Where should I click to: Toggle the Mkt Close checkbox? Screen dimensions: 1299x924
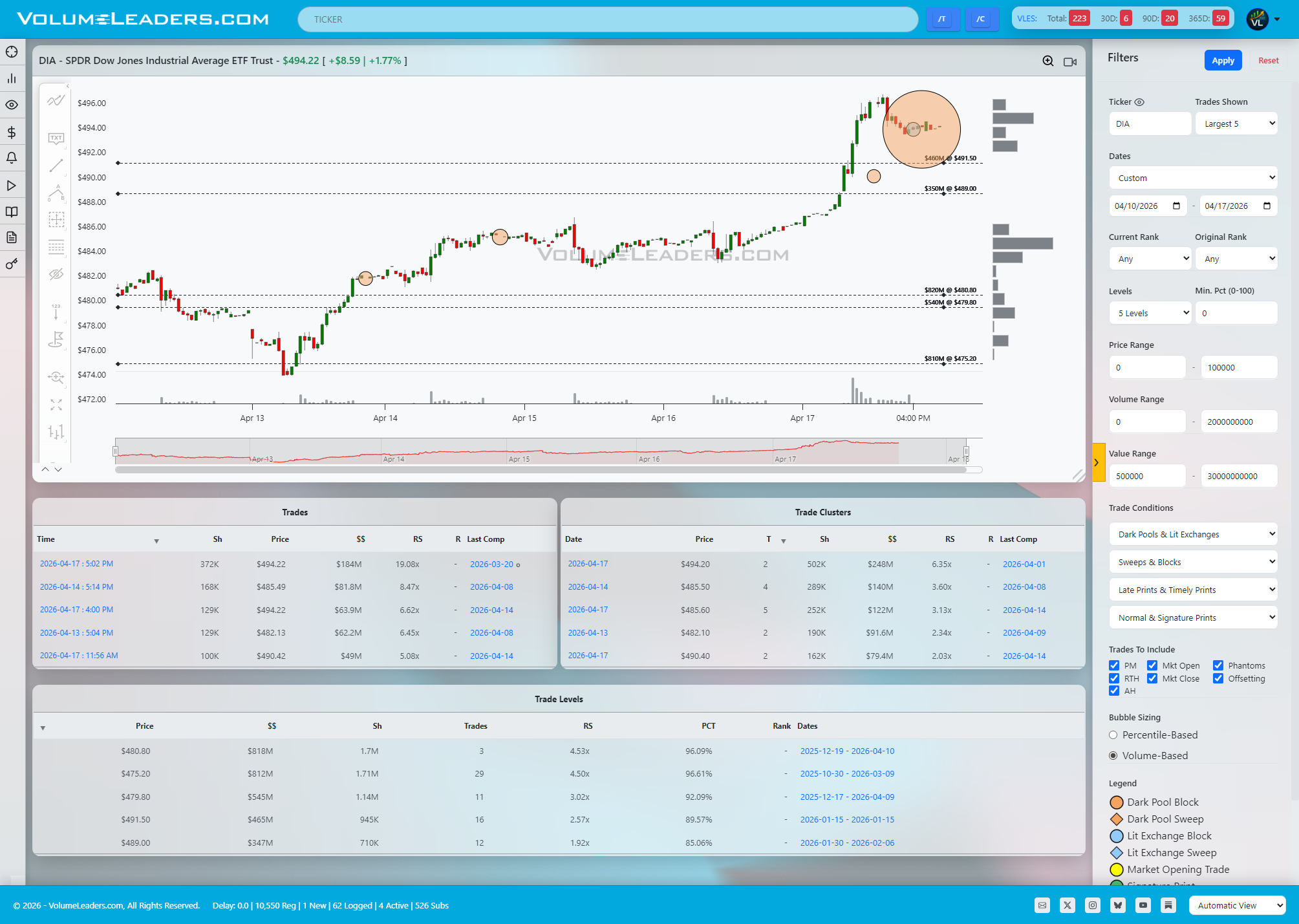[1152, 678]
